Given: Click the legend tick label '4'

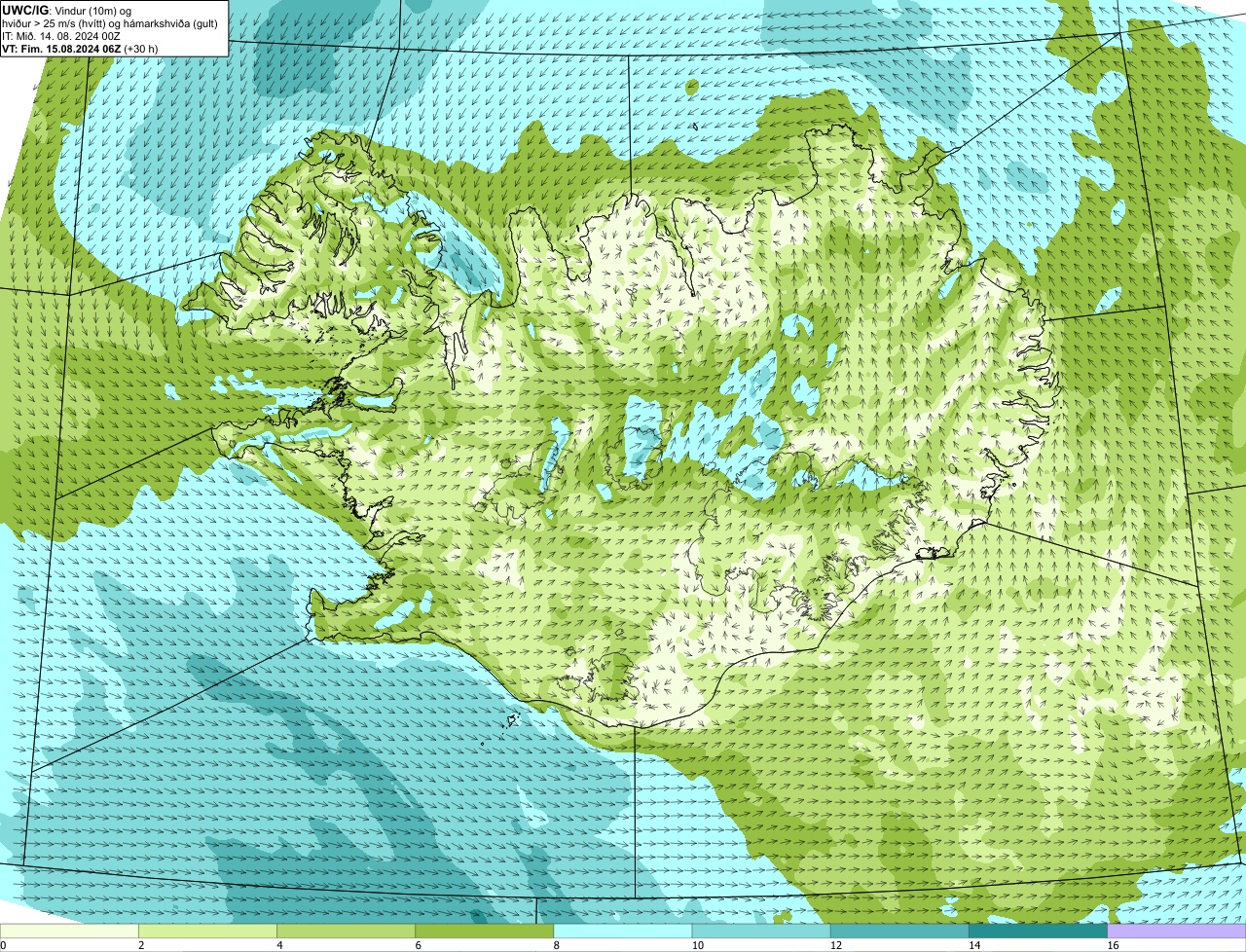Looking at the screenshot, I should [280, 945].
